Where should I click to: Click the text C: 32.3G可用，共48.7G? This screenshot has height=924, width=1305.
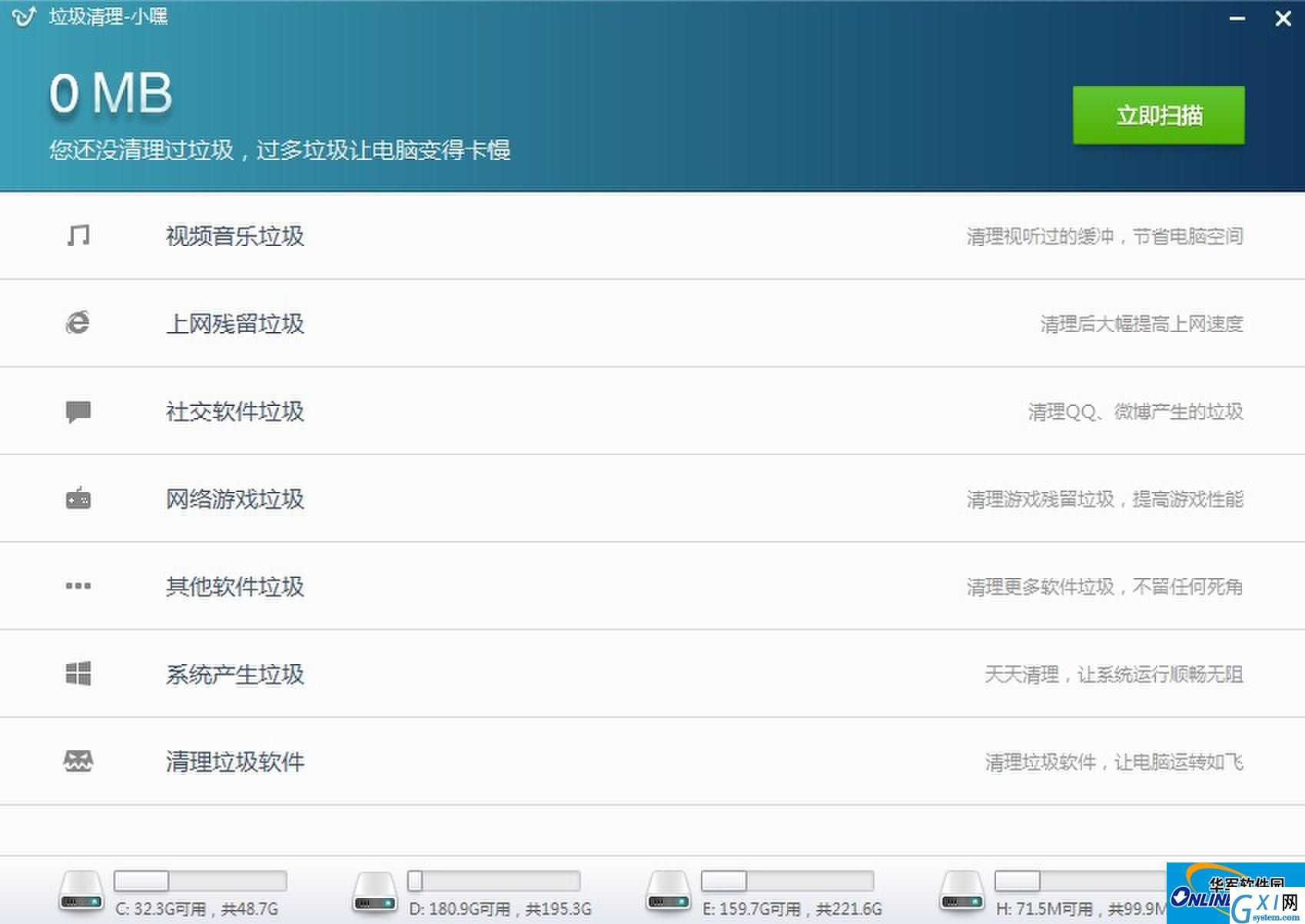point(197,909)
